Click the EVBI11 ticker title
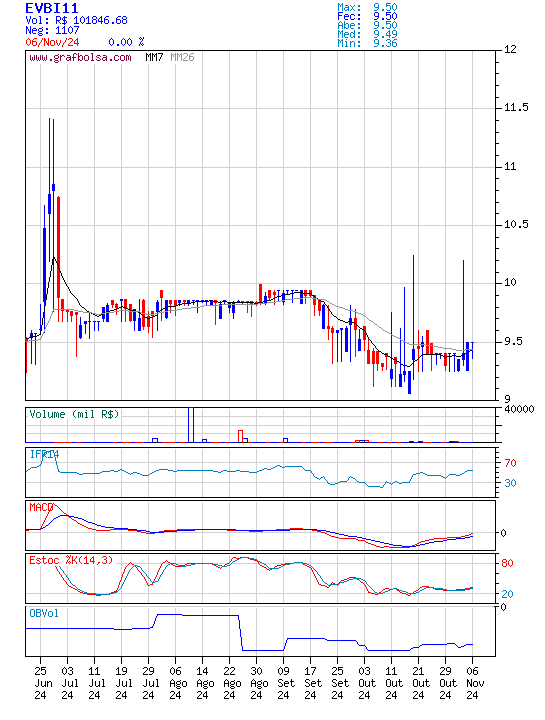Viewport: 545px width, 720px height. click(x=51, y=8)
